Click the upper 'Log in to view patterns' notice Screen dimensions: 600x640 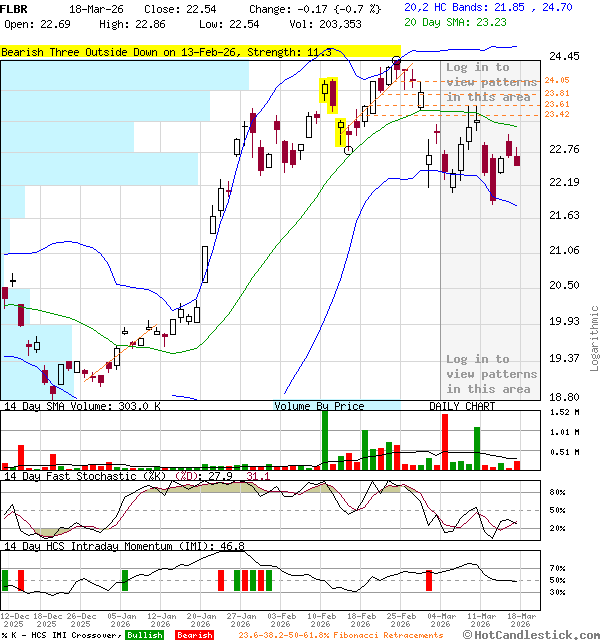(x=489, y=82)
